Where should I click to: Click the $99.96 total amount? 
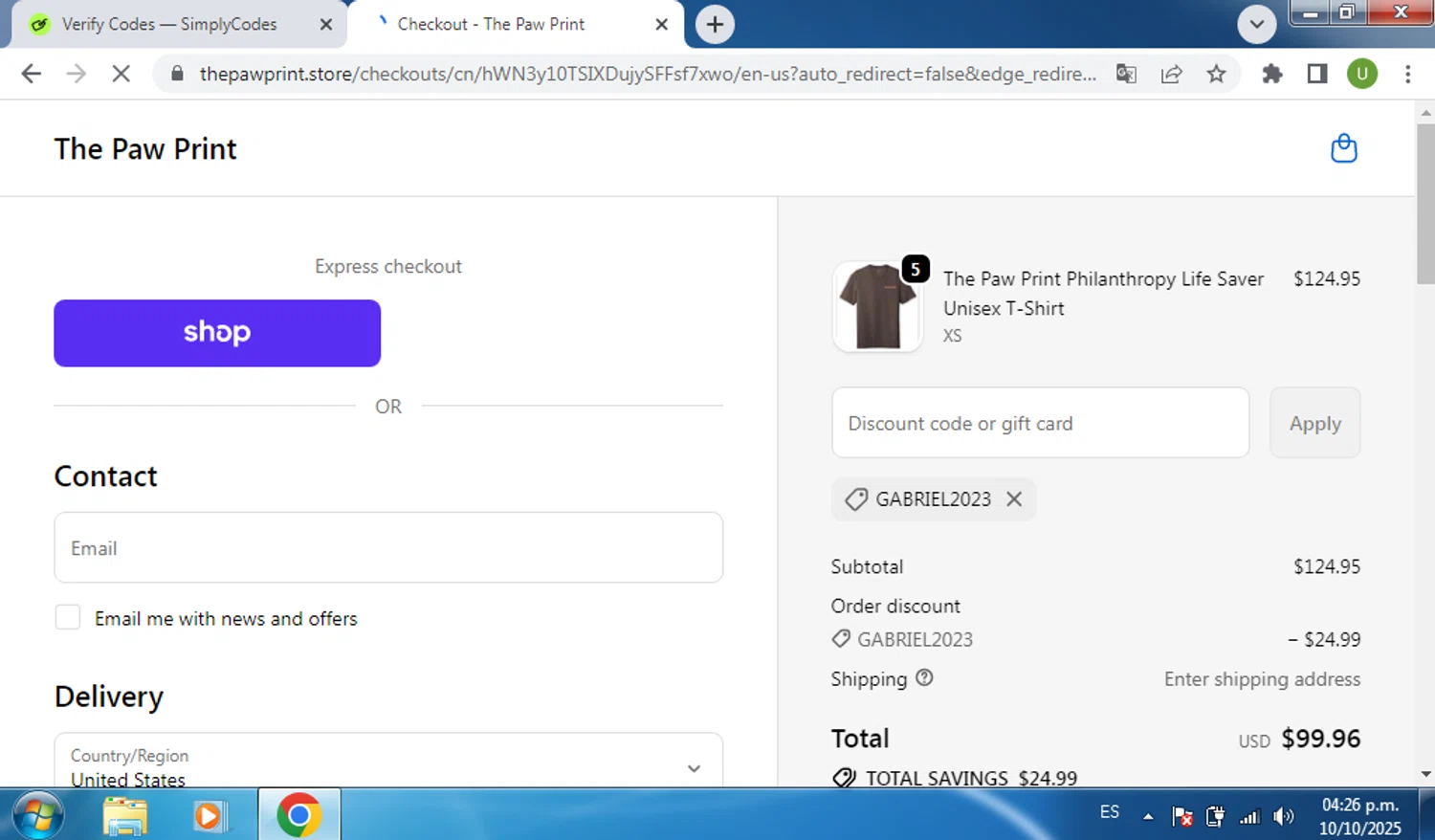click(1320, 739)
